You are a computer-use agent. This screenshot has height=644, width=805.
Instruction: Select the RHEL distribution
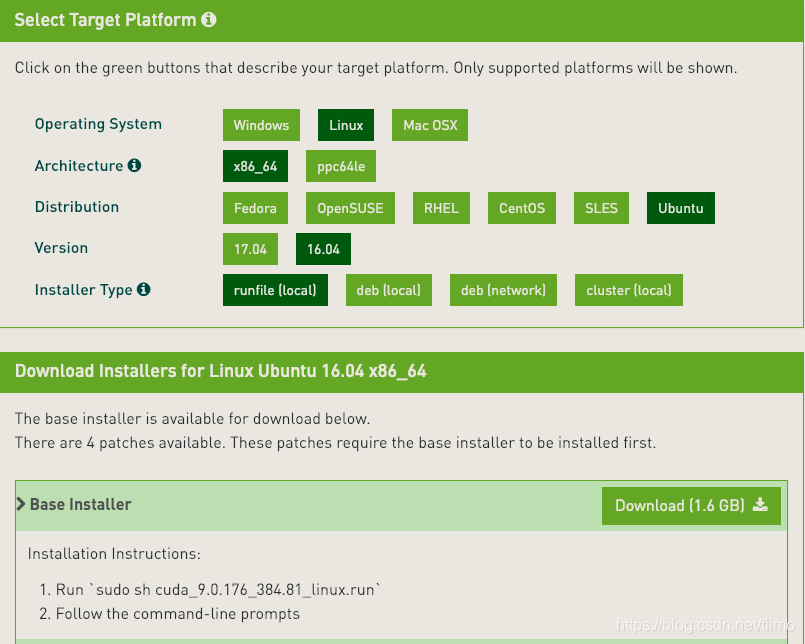441,208
